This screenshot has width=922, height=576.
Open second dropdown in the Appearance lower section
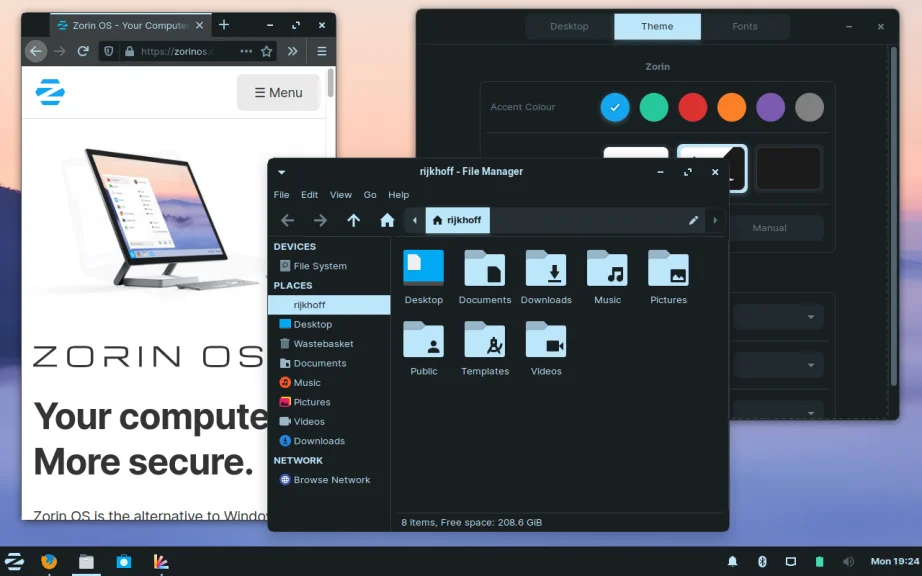coord(779,365)
